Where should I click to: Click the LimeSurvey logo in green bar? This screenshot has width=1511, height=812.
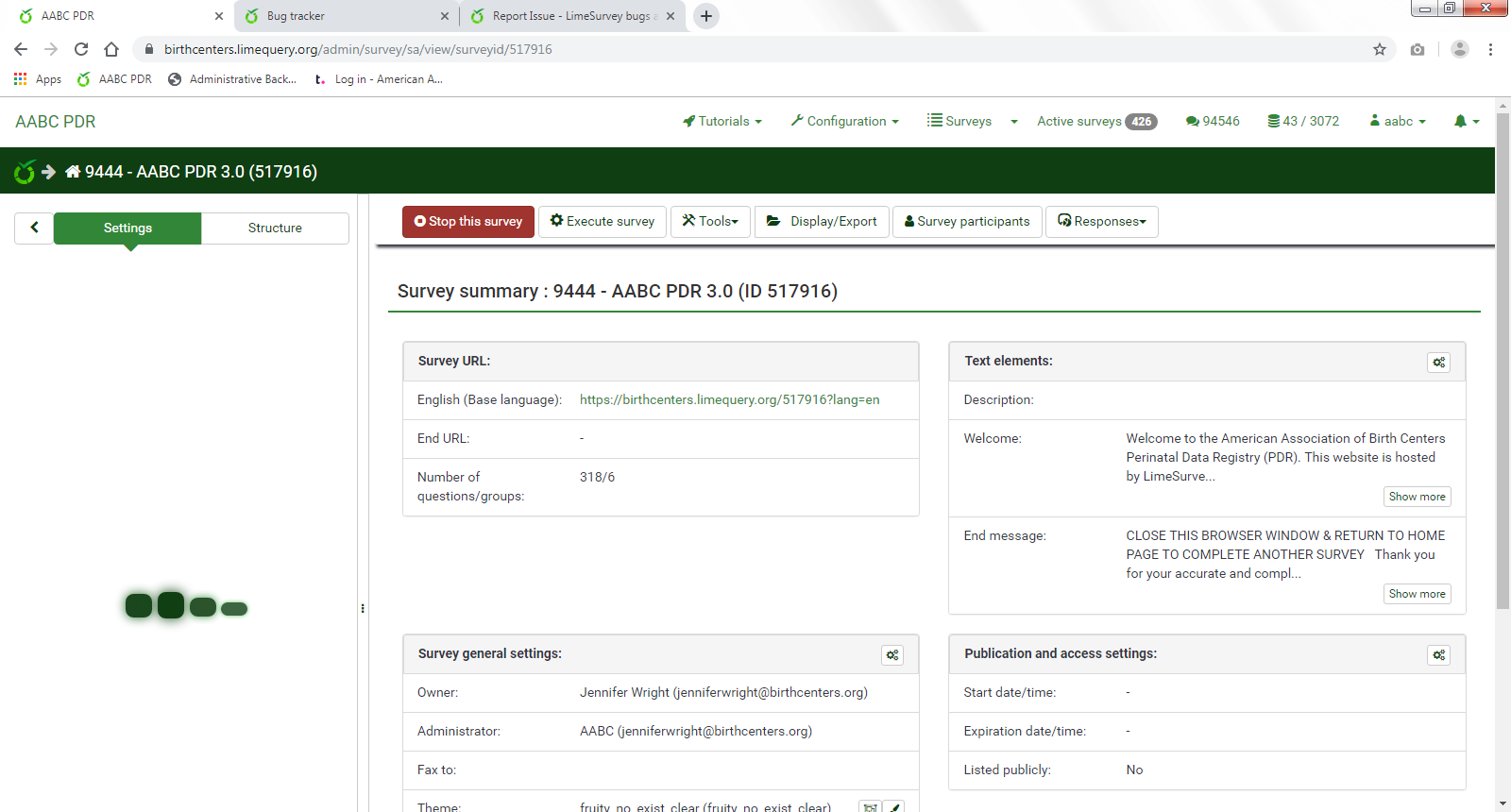tap(25, 172)
